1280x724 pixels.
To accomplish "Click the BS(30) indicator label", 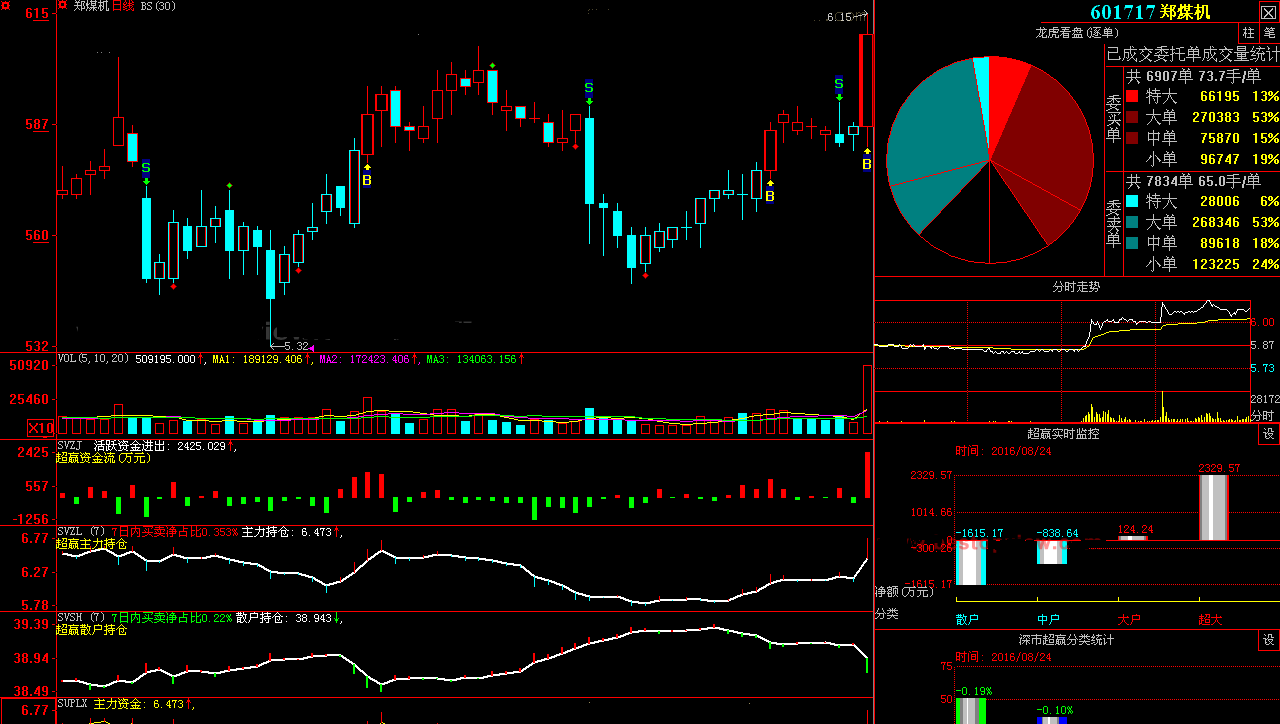I will [158, 6].
